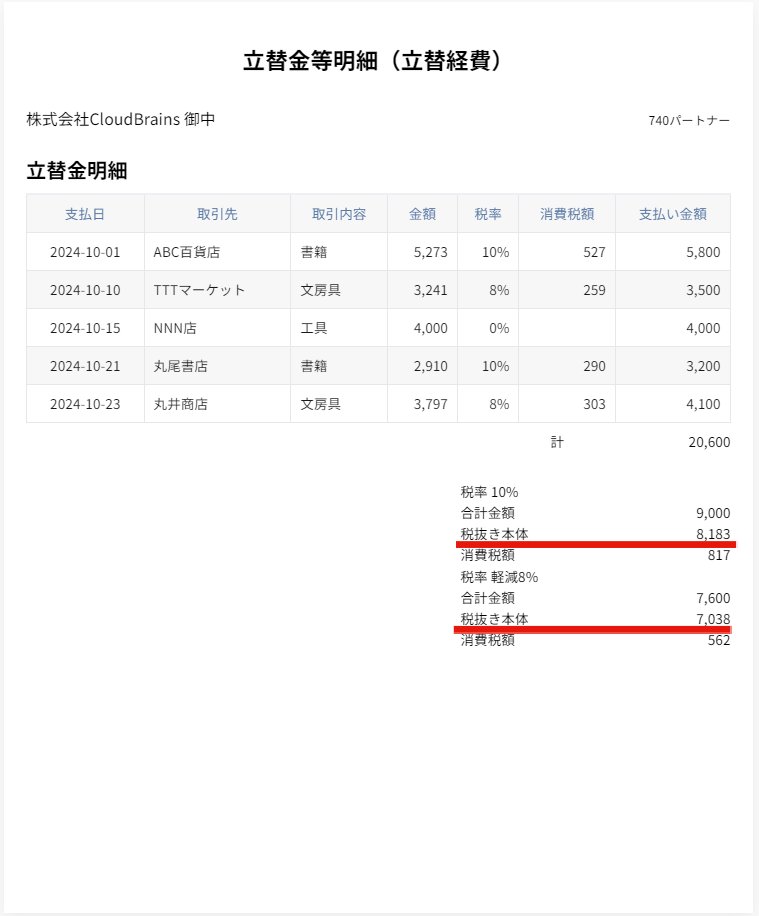Select the date 2024-10-15 cell

[85, 328]
